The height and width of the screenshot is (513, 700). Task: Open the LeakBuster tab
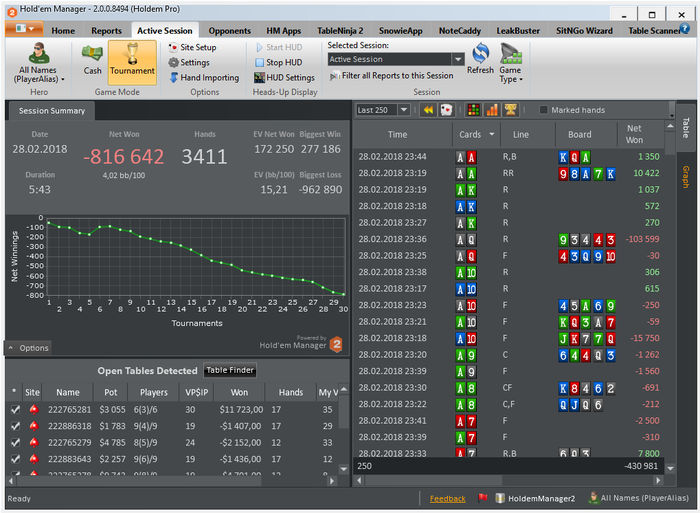point(519,31)
